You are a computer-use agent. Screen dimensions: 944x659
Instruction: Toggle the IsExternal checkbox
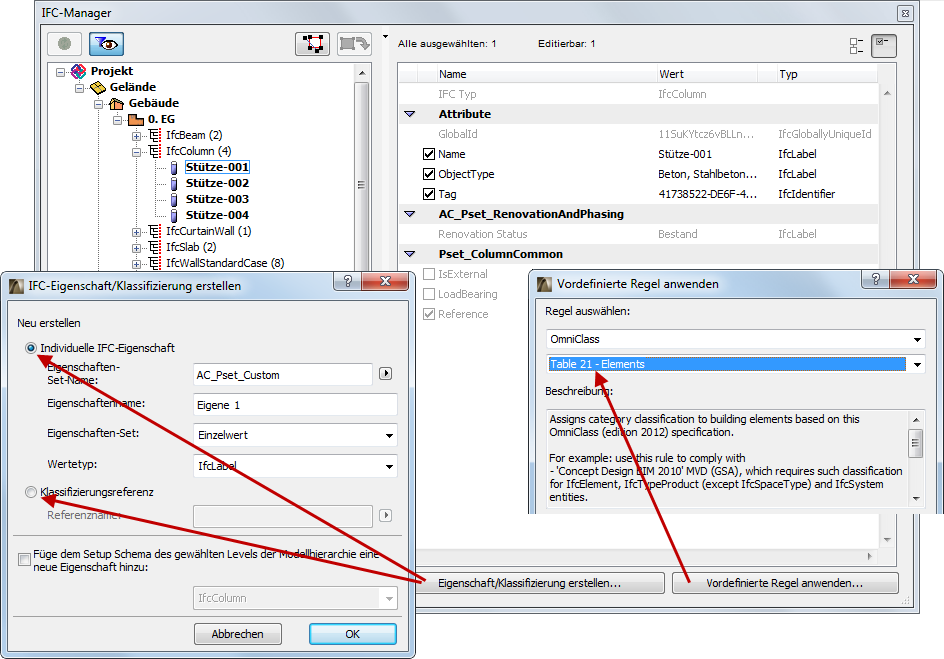click(429, 274)
